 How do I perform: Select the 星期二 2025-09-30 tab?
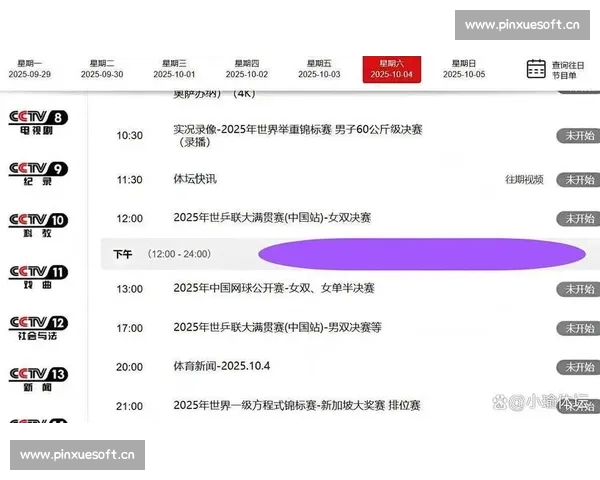[x=102, y=68]
